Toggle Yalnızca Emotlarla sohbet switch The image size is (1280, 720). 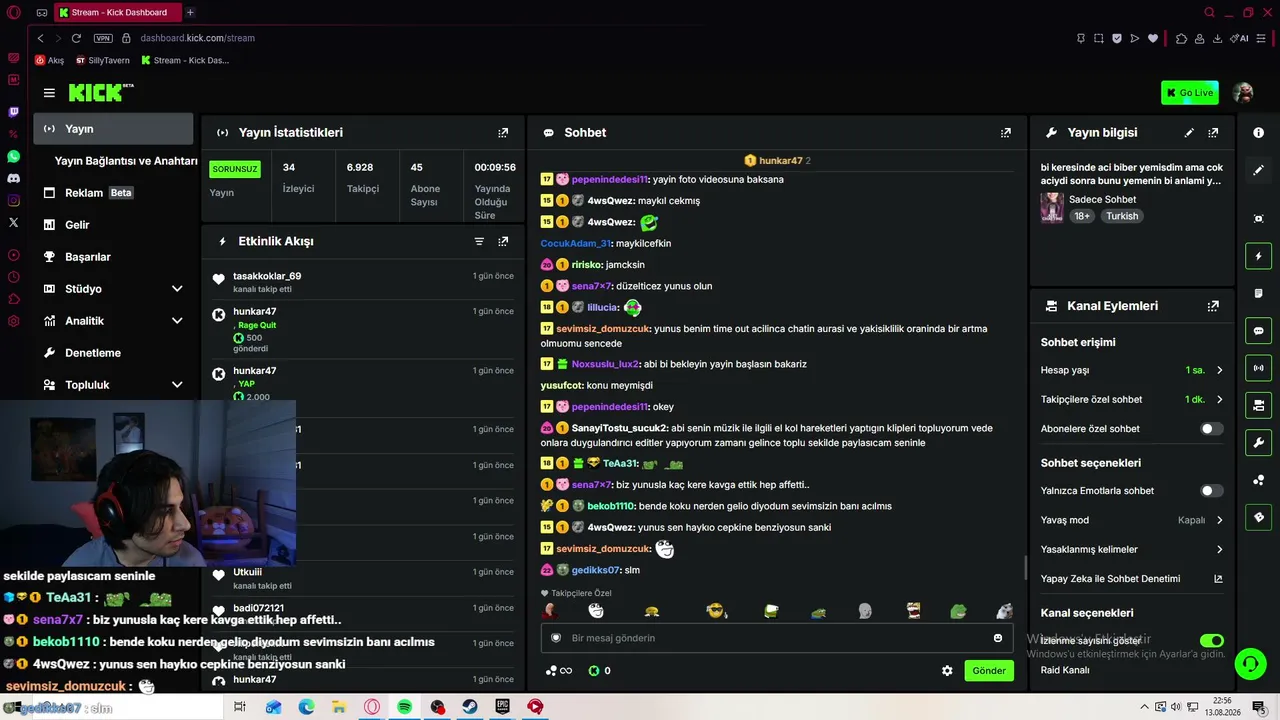point(1211,491)
